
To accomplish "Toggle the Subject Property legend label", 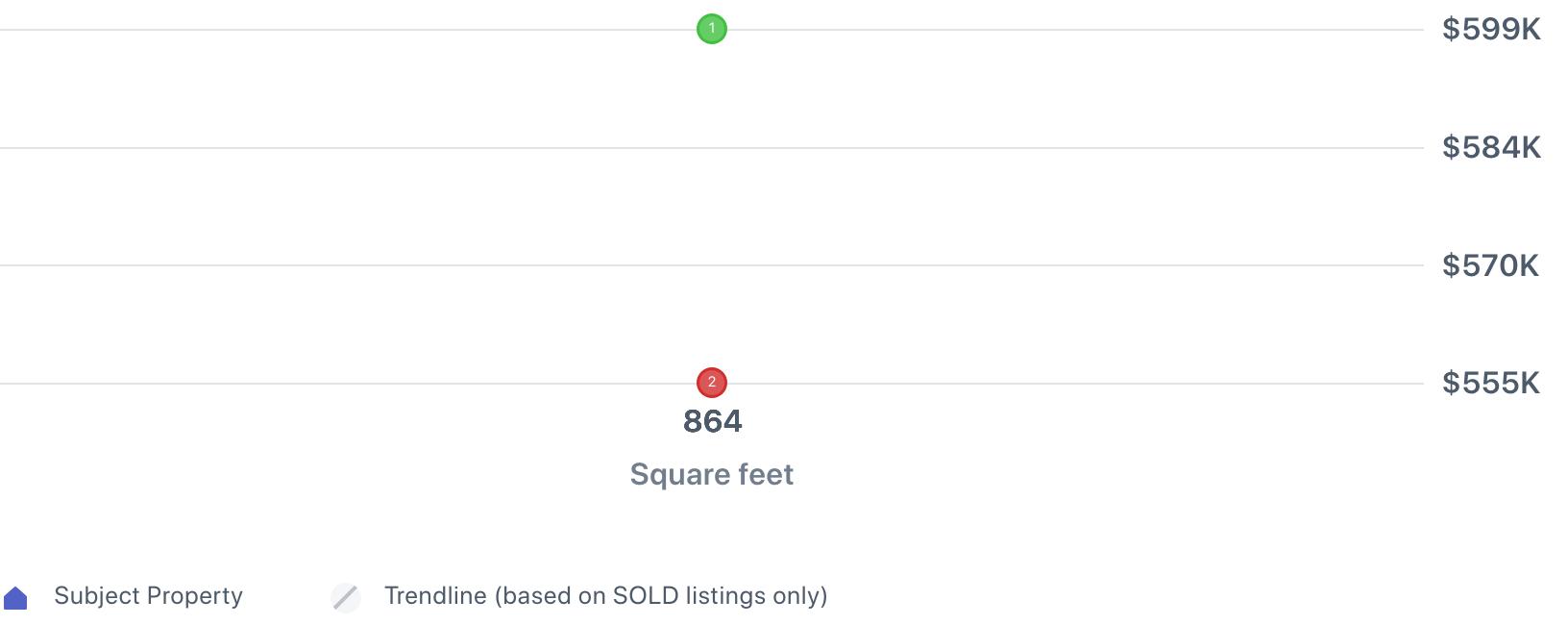I will click(148, 596).
